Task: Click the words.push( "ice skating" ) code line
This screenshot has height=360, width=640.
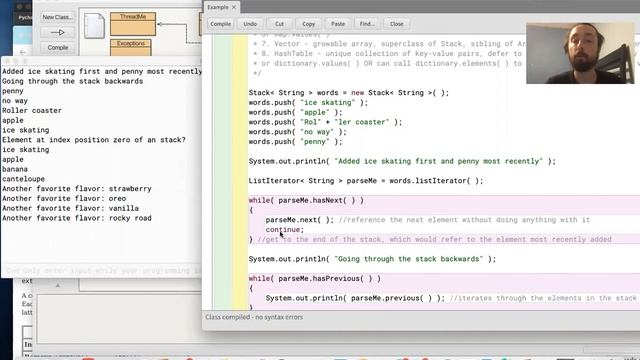Action: tap(308, 103)
